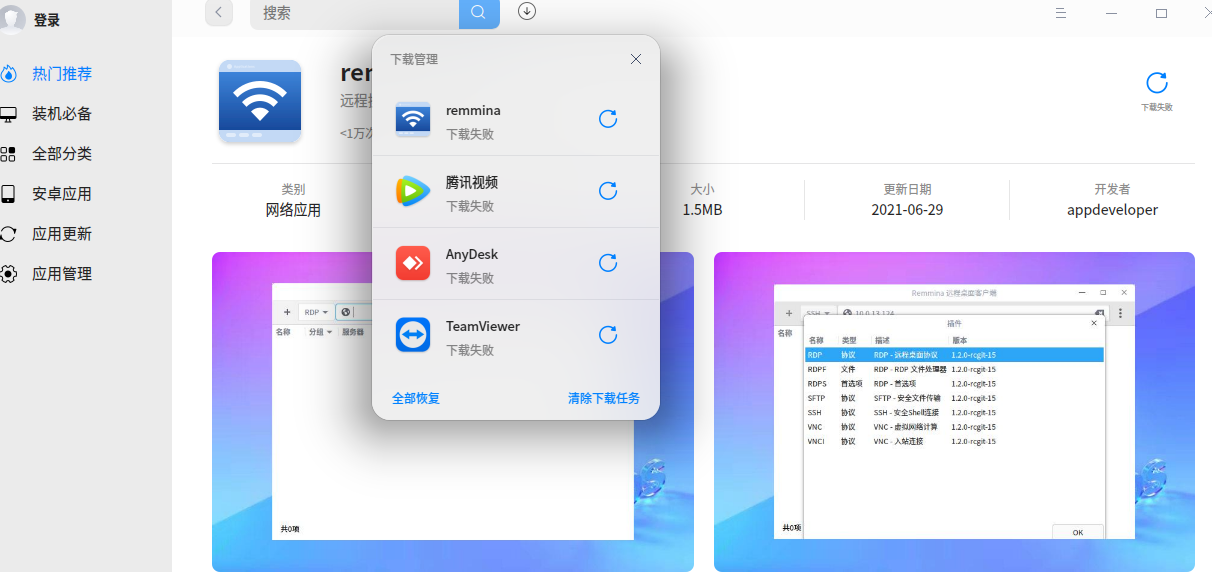Retry the remmina download
This screenshot has width=1212, height=572.
click(607, 119)
